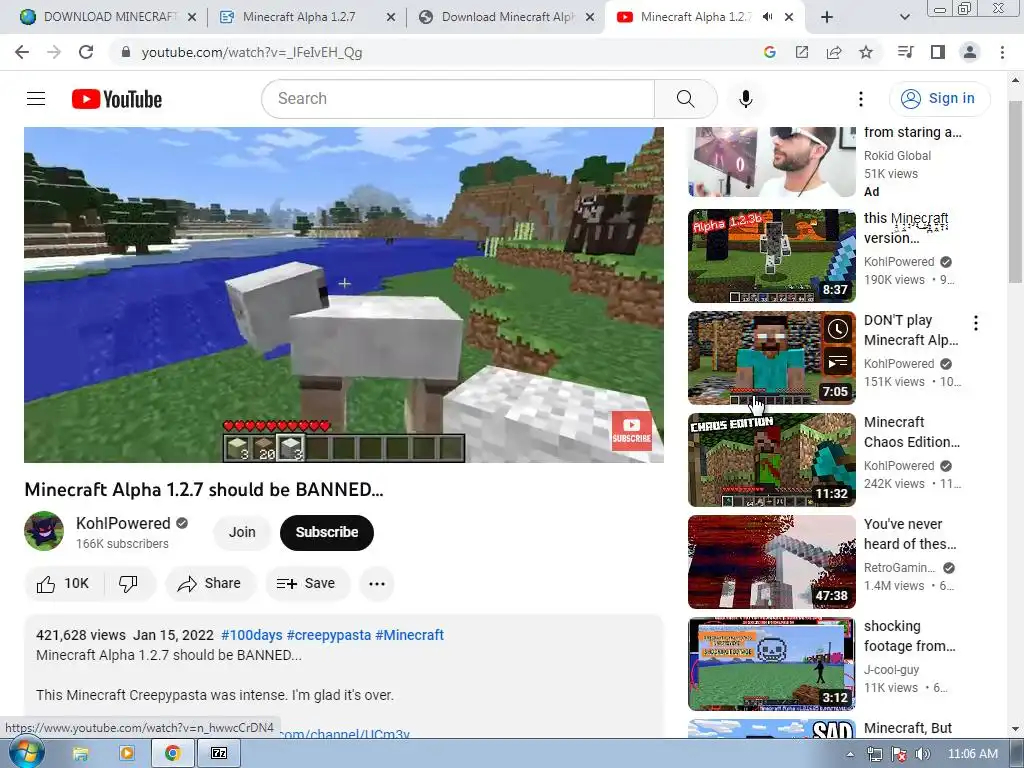Image resolution: width=1024 pixels, height=768 pixels.
Task: Click the Search input field
Action: pos(457,99)
